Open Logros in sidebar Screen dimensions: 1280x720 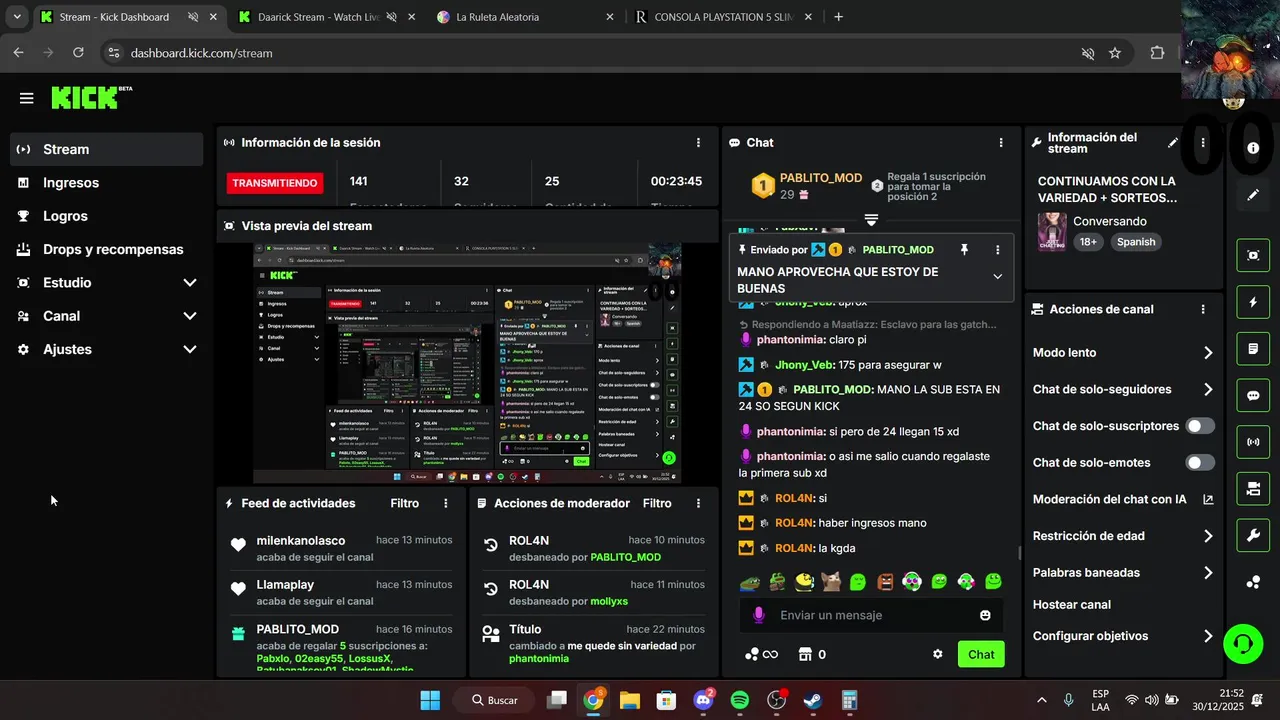point(107,216)
